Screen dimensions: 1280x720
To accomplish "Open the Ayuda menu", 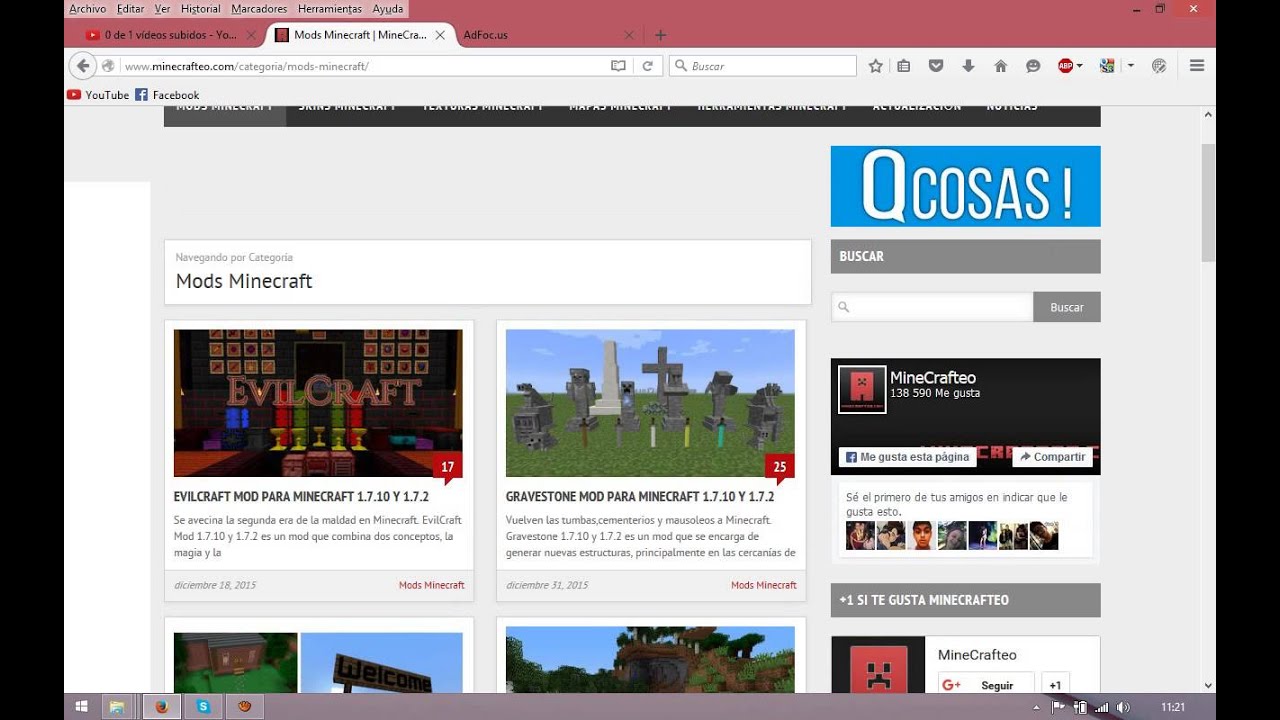I will (388, 9).
